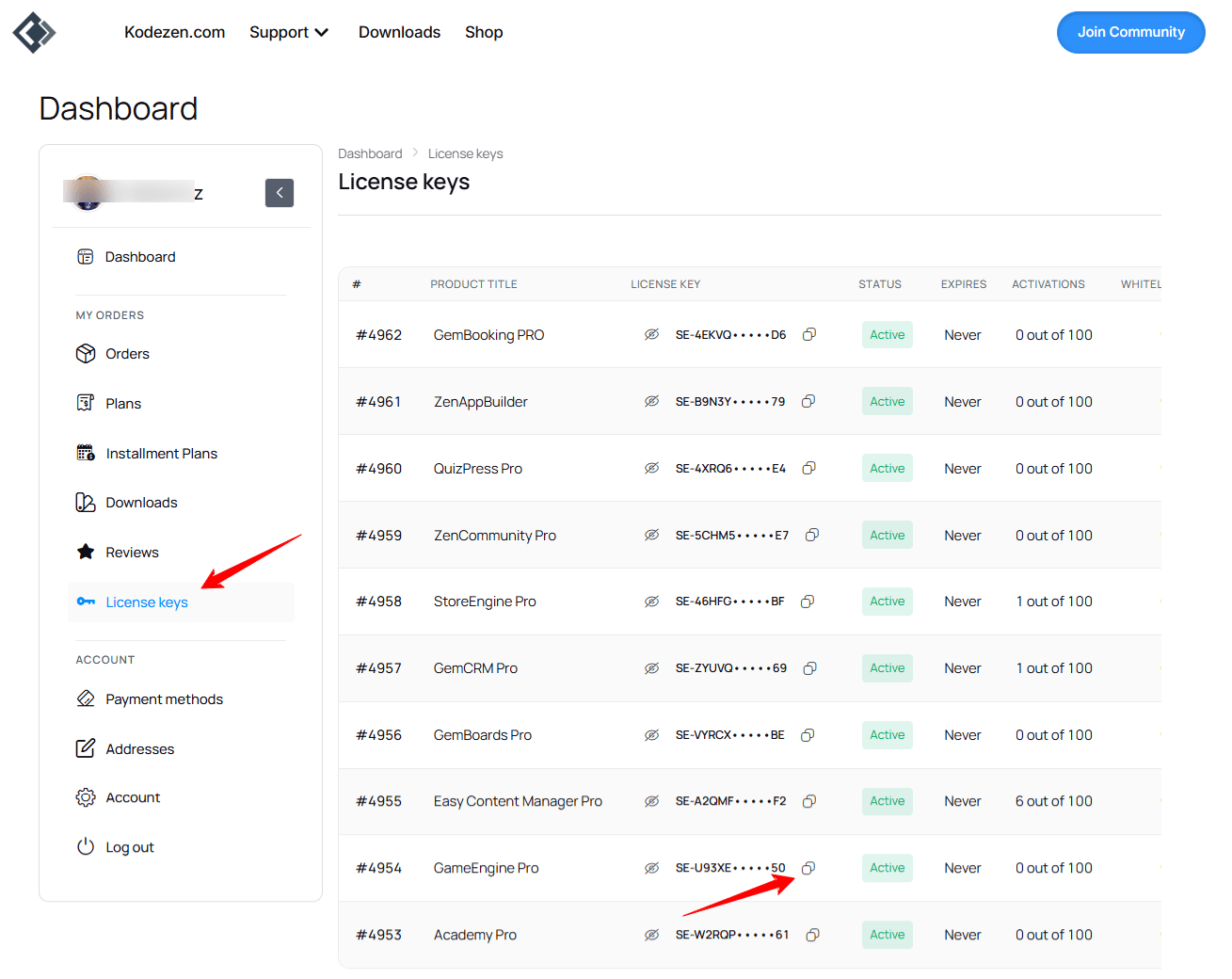
Task: Open the Downloads menu in top navigation
Action: (399, 32)
